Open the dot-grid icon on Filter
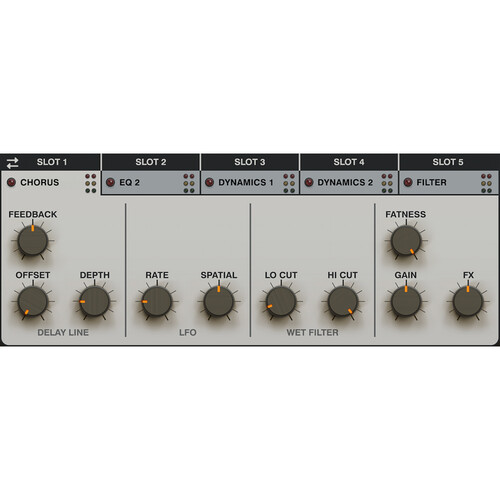500x500 pixels. tap(486, 183)
